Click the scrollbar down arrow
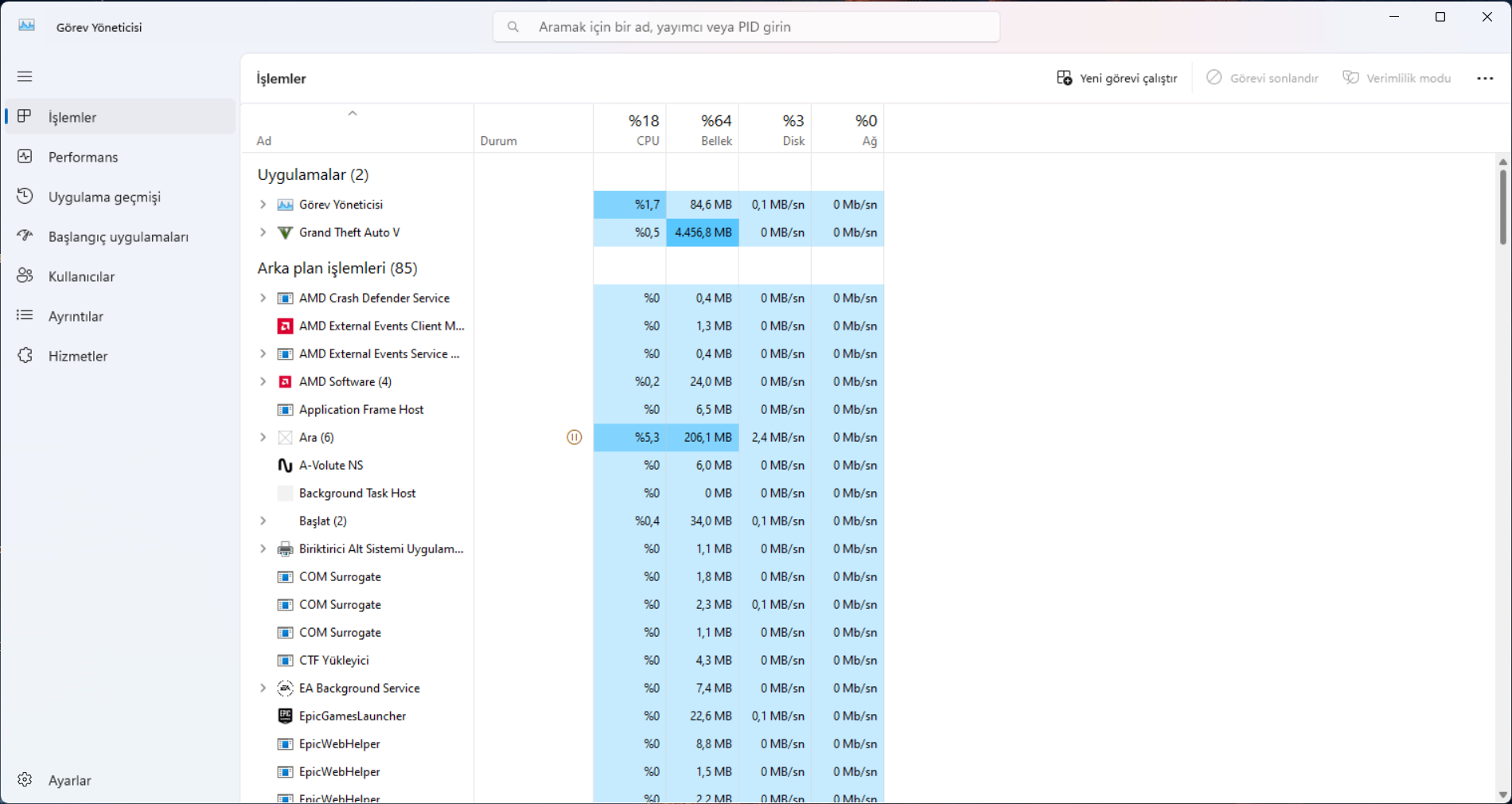The width and height of the screenshot is (1512, 804). pyautogui.click(x=1502, y=794)
